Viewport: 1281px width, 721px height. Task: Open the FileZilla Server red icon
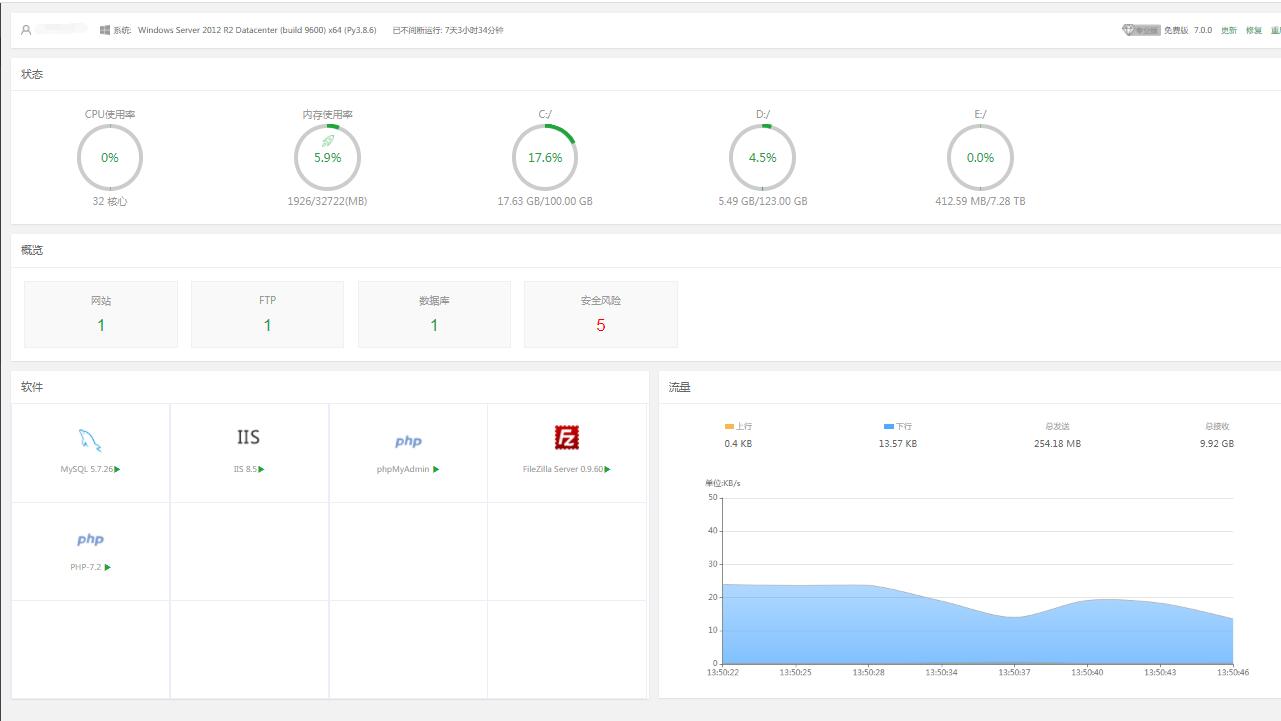[x=567, y=437]
